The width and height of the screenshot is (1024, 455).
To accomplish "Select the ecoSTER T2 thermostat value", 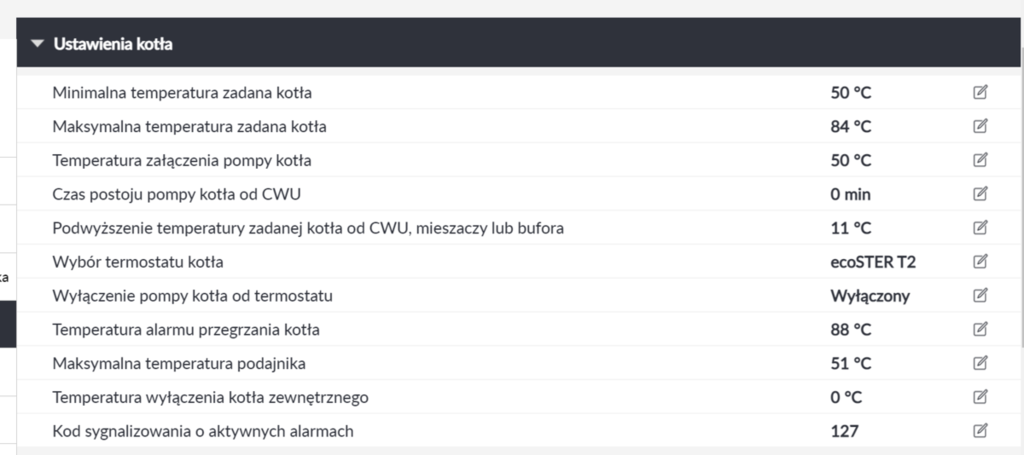I will (873, 262).
